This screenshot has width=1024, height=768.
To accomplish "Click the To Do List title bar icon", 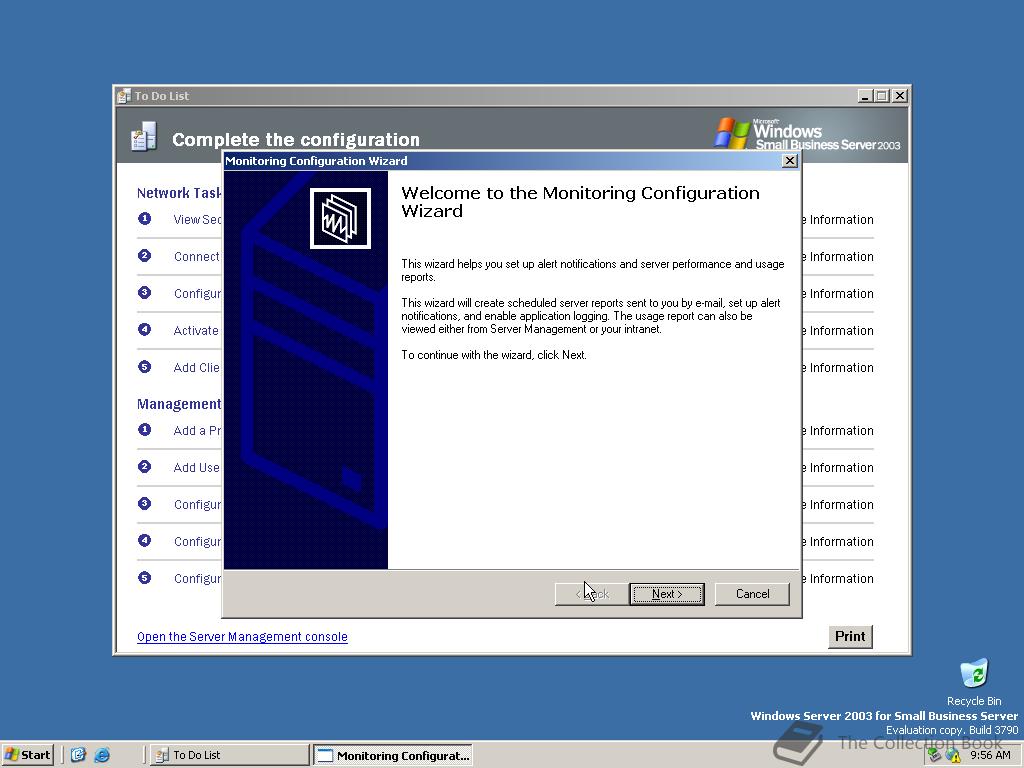I will coord(124,96).
